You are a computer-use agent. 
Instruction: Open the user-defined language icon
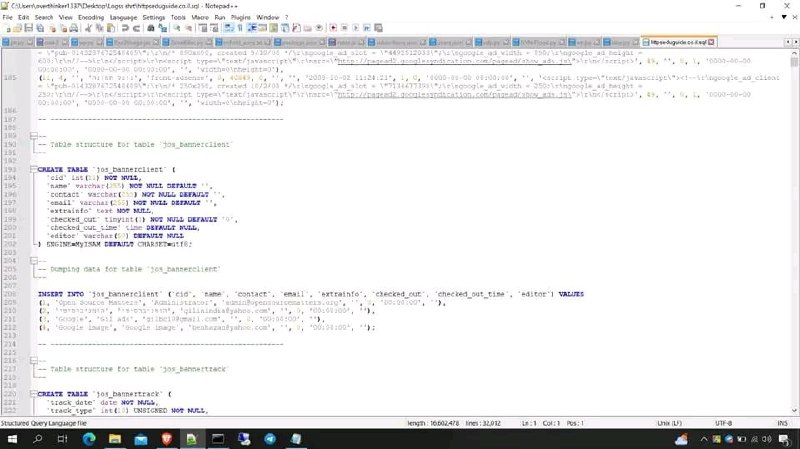(x=262, y=28)
